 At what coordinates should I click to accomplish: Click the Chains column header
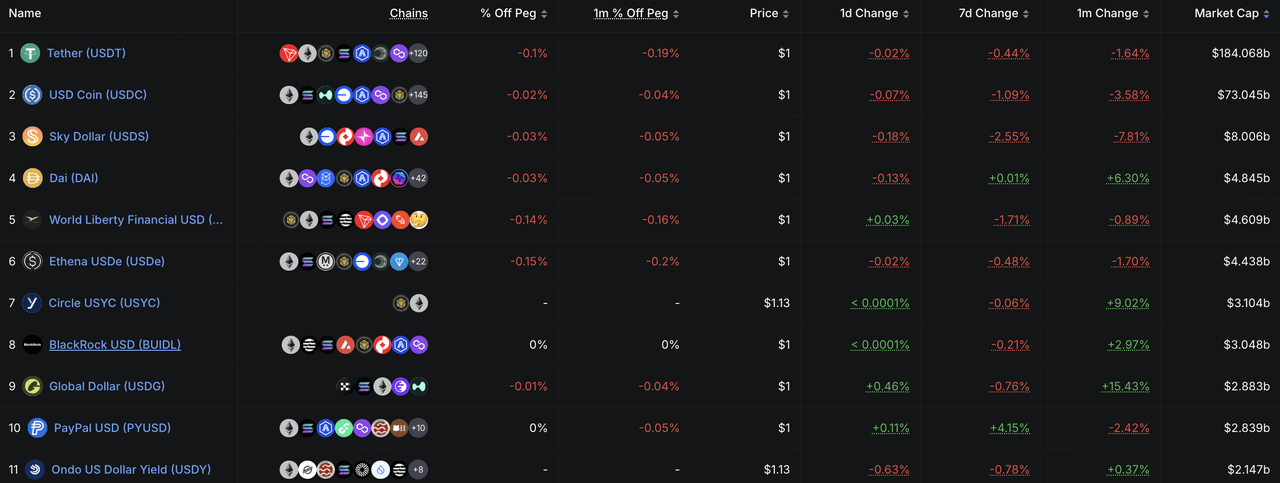[409, 14]
